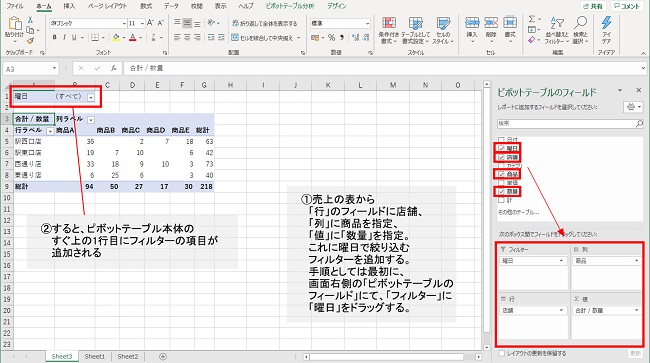Viewport: 650px width, 363px height.
Task: Check the 日付 field checkbox
Action: pos(501,140)
